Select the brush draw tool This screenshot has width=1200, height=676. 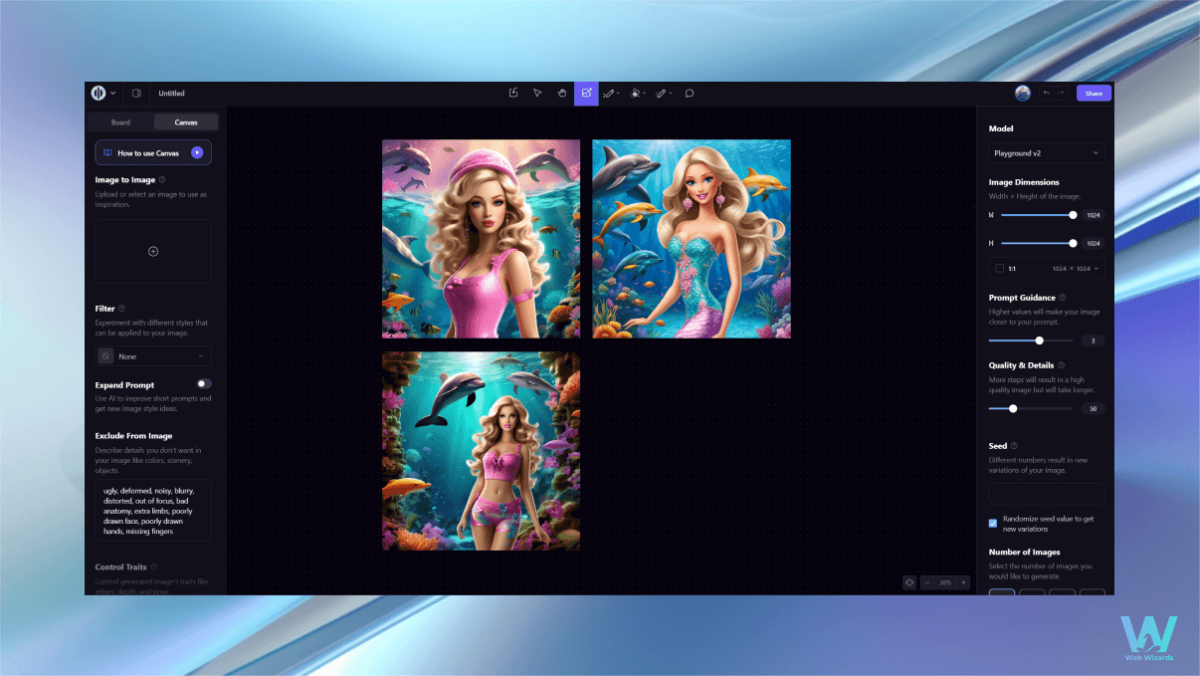pyautogui.click(x=608, y=93)
